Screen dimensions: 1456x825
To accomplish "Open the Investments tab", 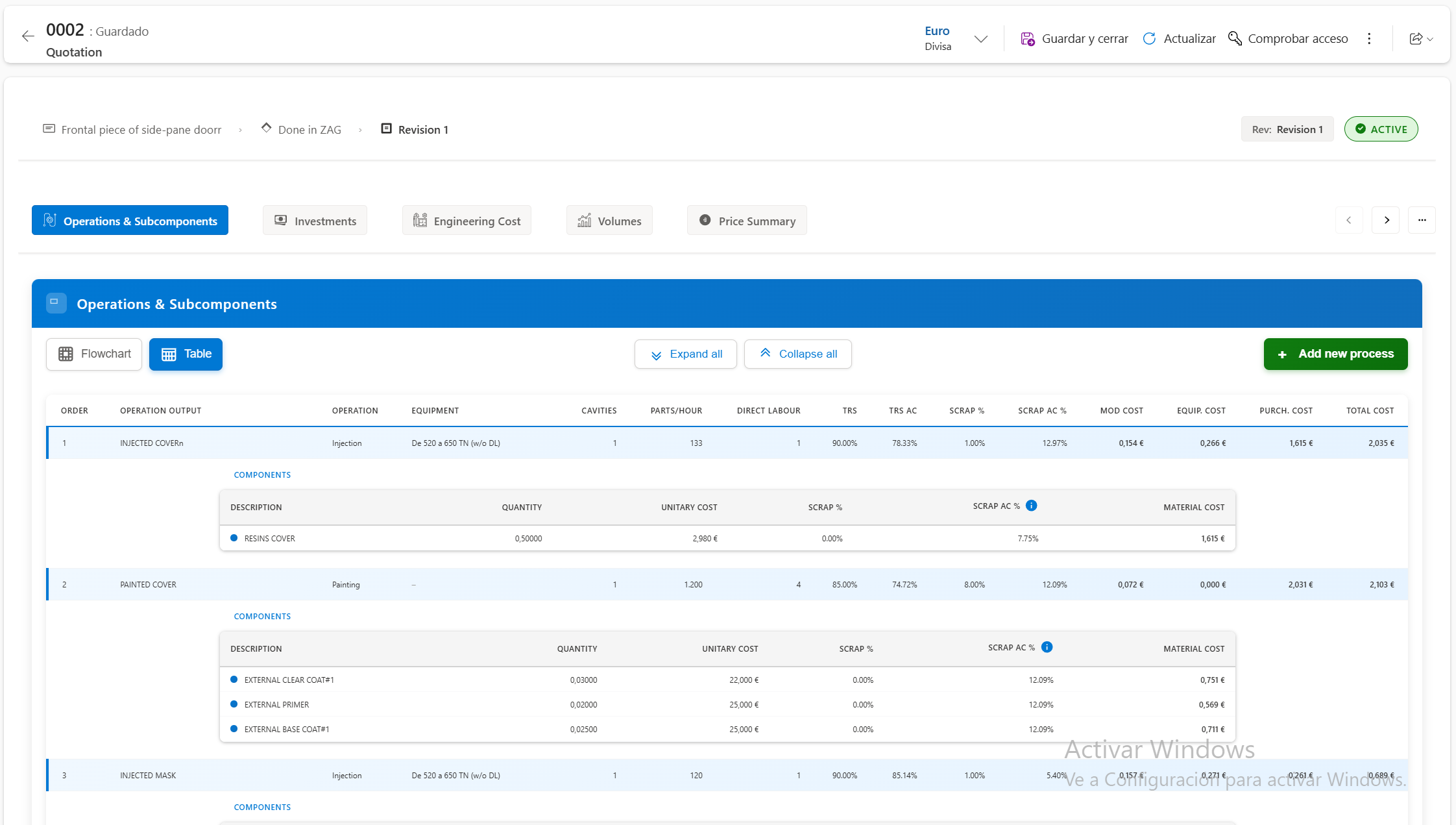I will (x=315, y=221).
